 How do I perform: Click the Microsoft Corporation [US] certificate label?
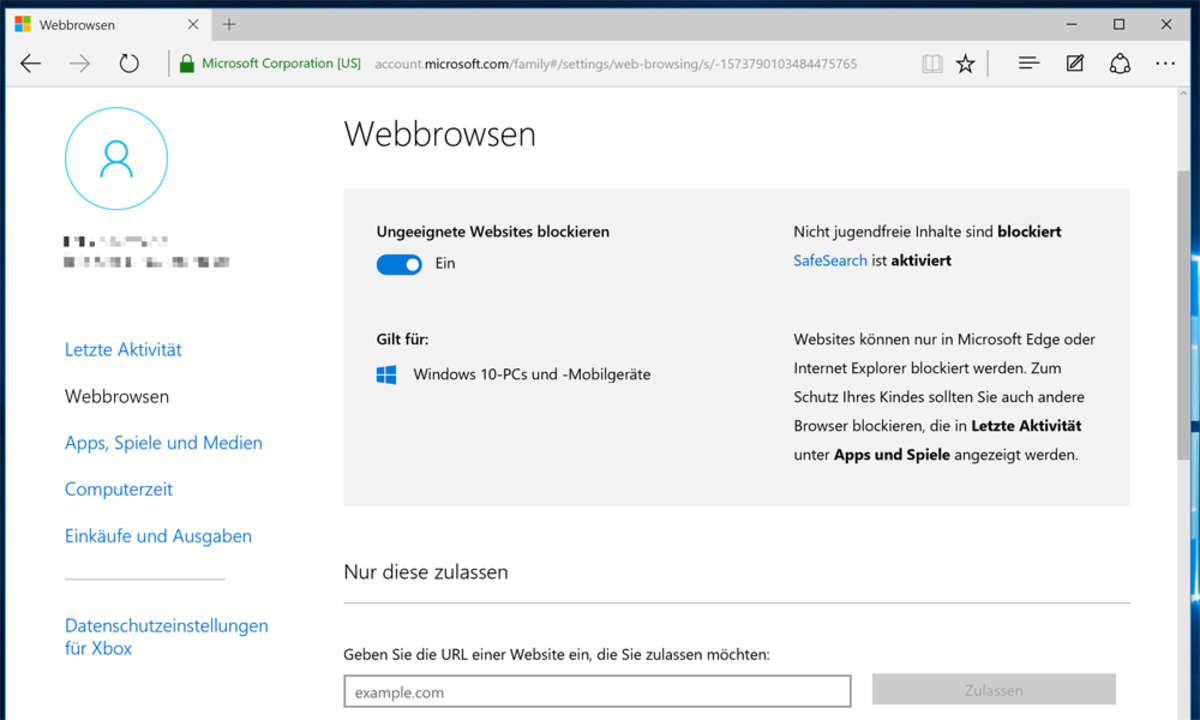(281, 63)
